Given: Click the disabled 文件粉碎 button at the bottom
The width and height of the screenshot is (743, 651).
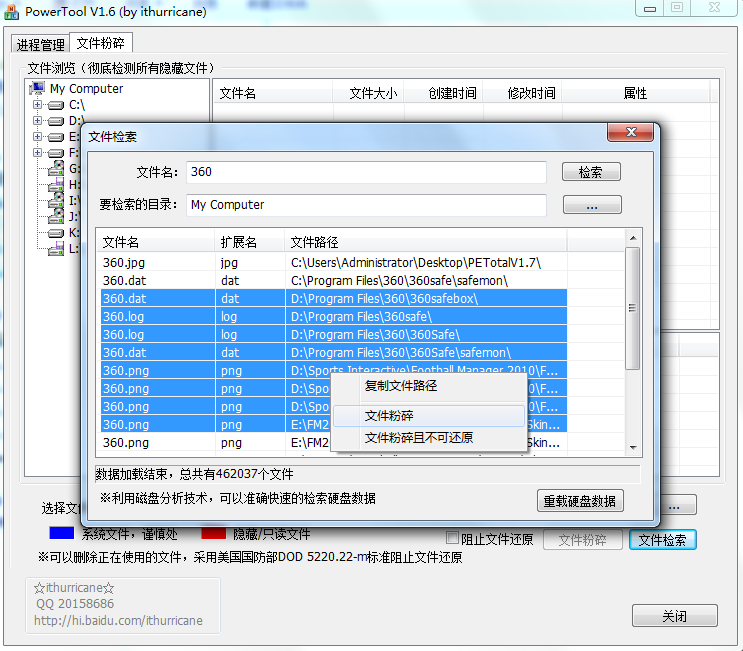Looking at the screenshot, I should 582,540.
